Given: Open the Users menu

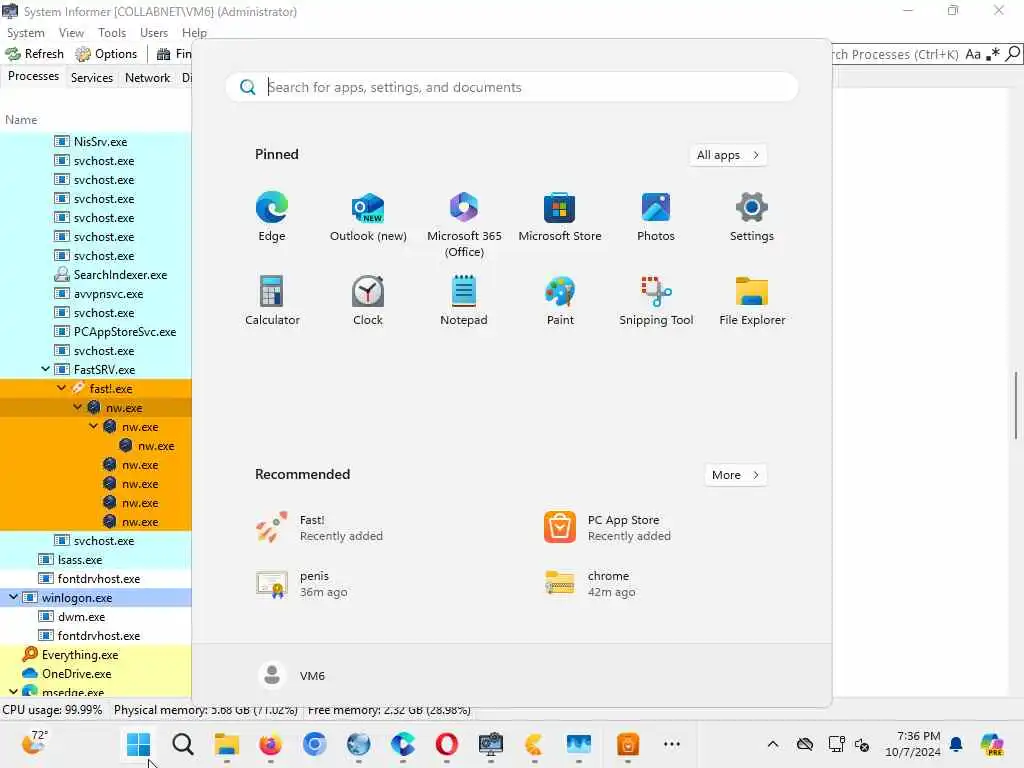Looking at the screenshot, I should [x=153, y=33].
